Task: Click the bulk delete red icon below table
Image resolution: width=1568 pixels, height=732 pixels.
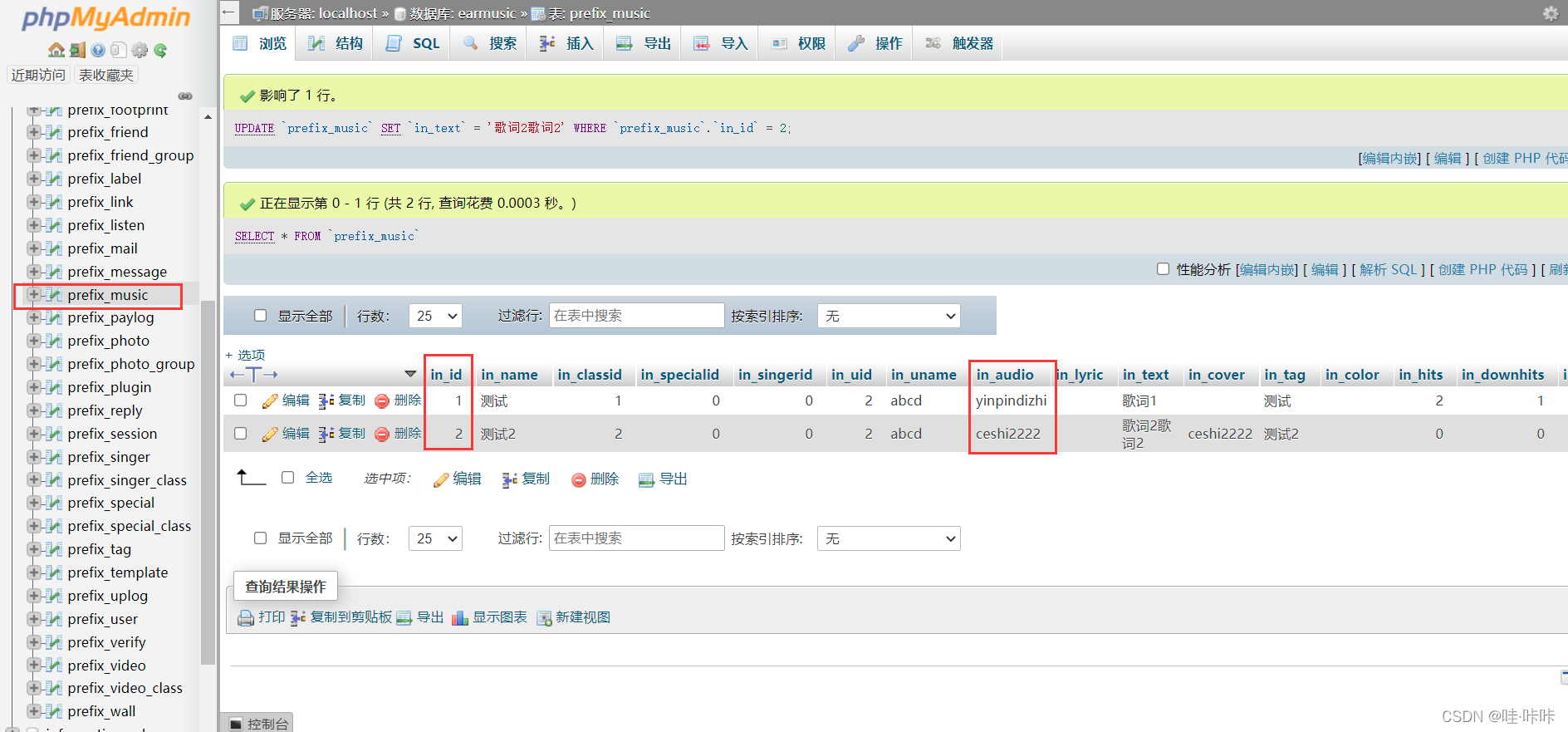Action: pos(579,479)
